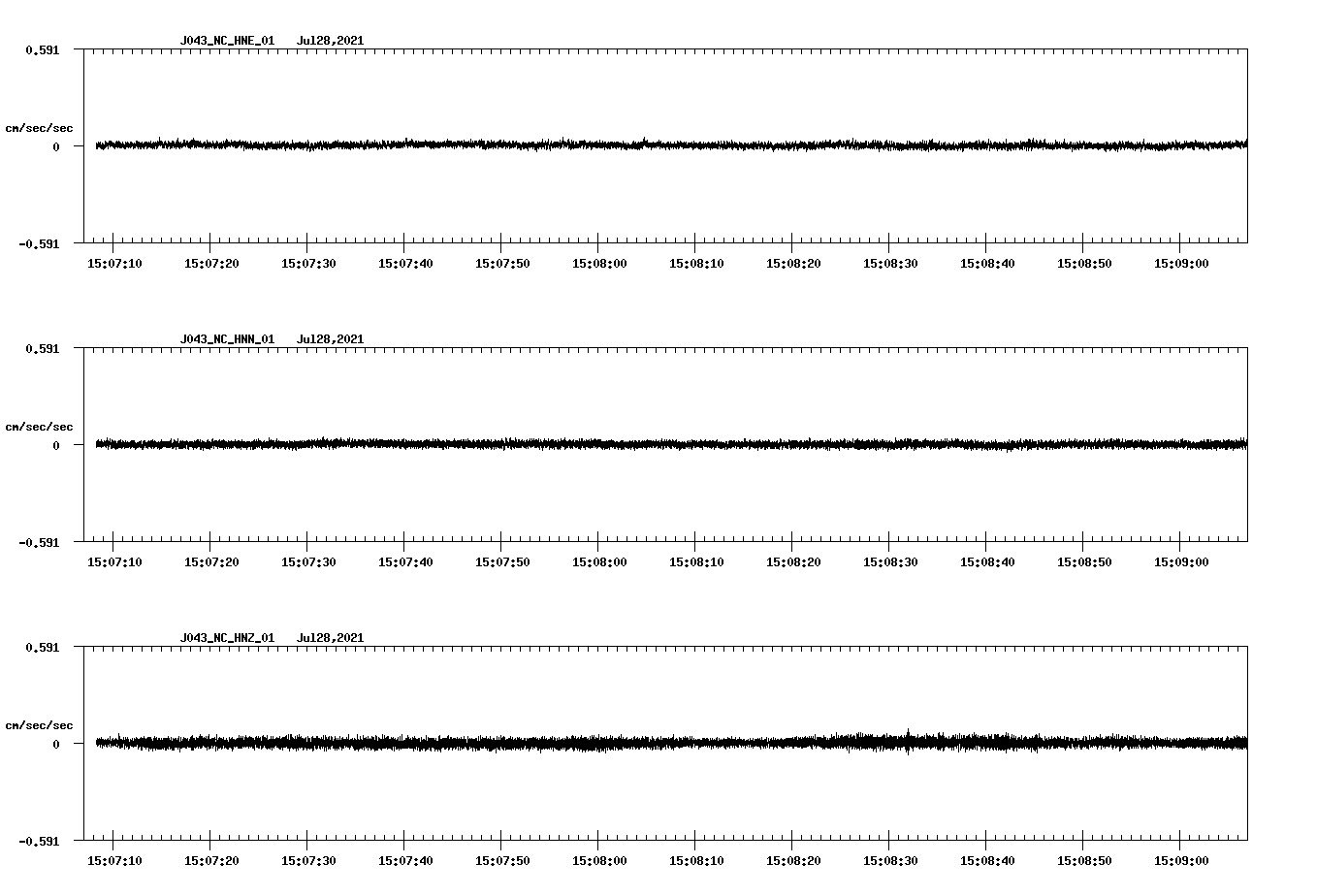
Task: Select the J043_NC_HNZ_01 channel title
Action: click(226, 637)
